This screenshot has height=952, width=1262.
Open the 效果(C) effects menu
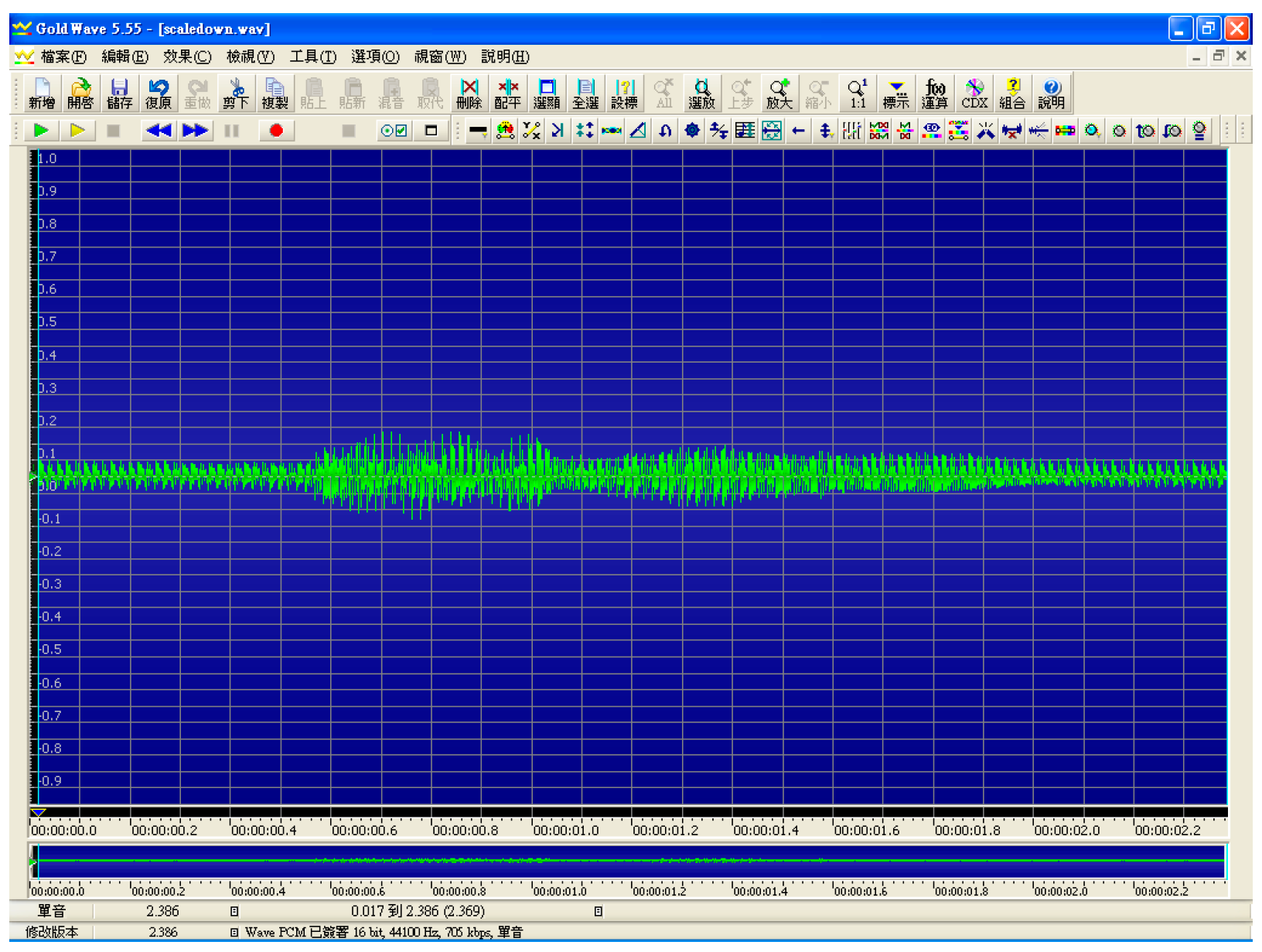[x=186, y=56]
